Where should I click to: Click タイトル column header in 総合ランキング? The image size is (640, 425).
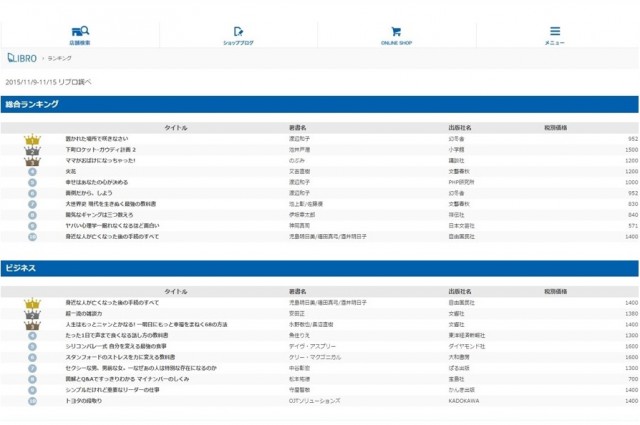[x=175, y=127]
